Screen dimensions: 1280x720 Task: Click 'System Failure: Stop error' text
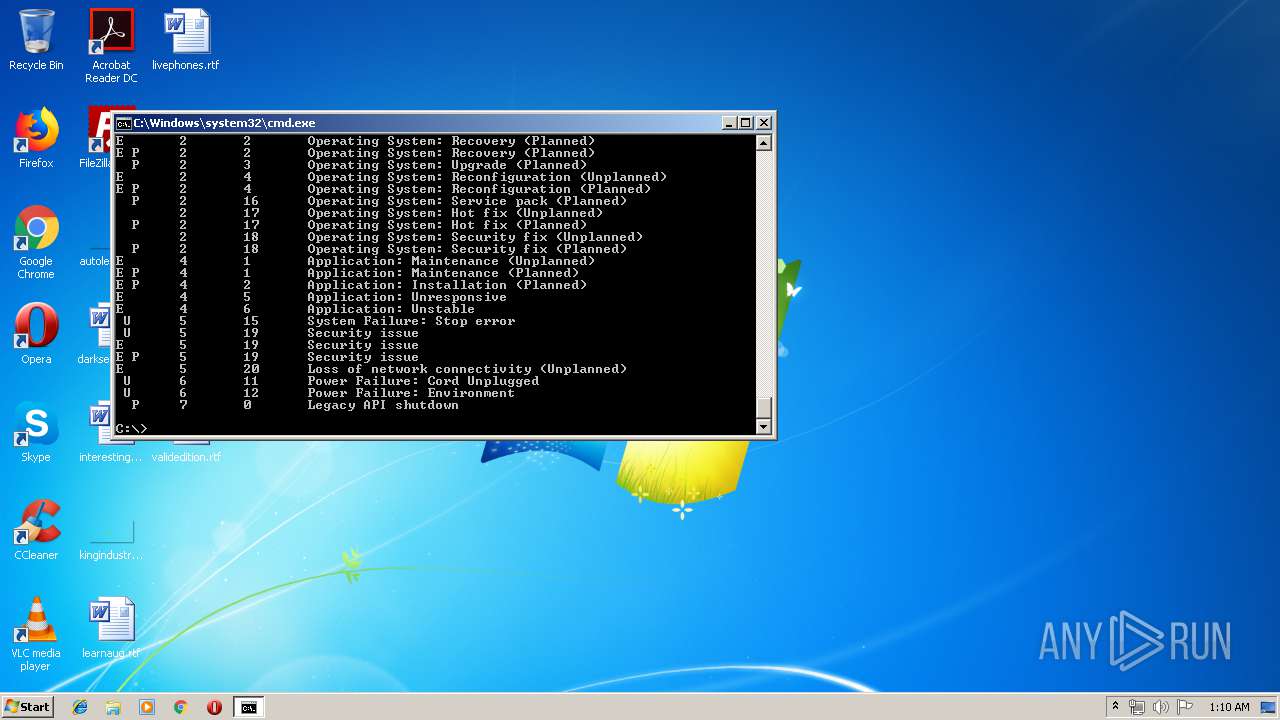[x=411, y=321]
